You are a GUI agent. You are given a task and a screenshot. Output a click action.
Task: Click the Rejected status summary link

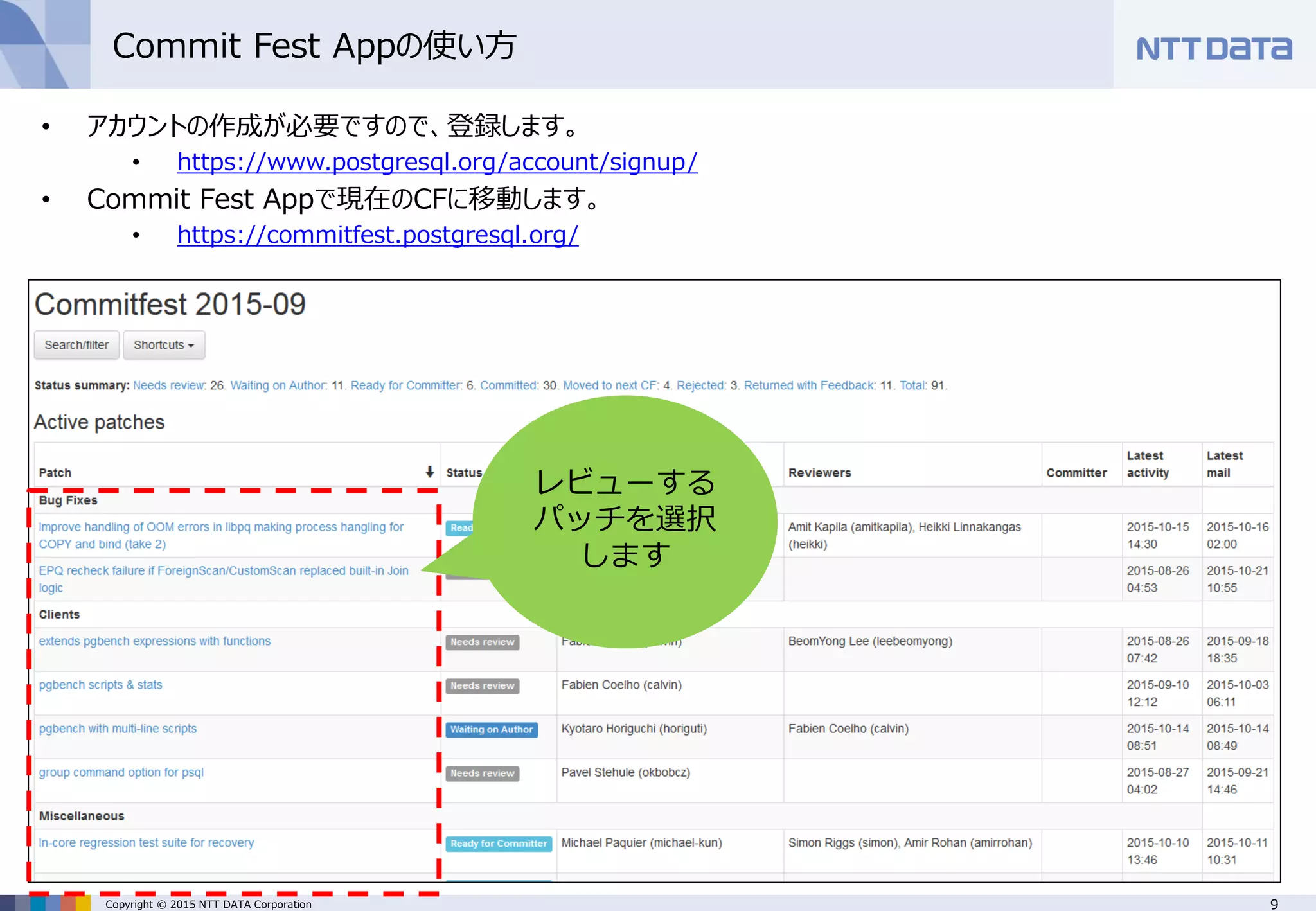click(701, 385)
